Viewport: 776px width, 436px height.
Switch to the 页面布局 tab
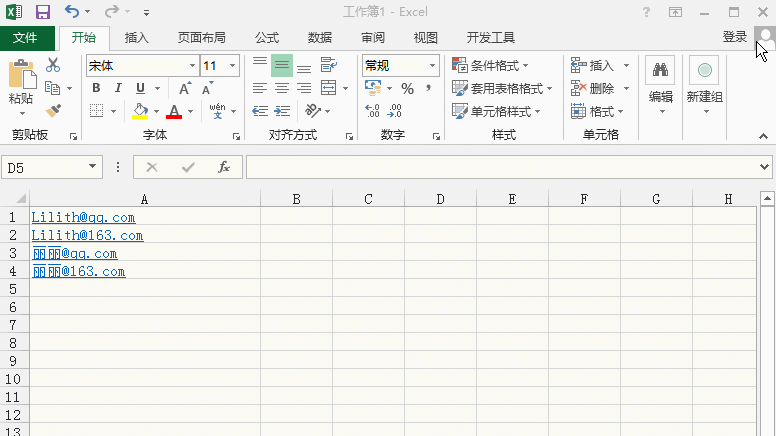(201, 38)
